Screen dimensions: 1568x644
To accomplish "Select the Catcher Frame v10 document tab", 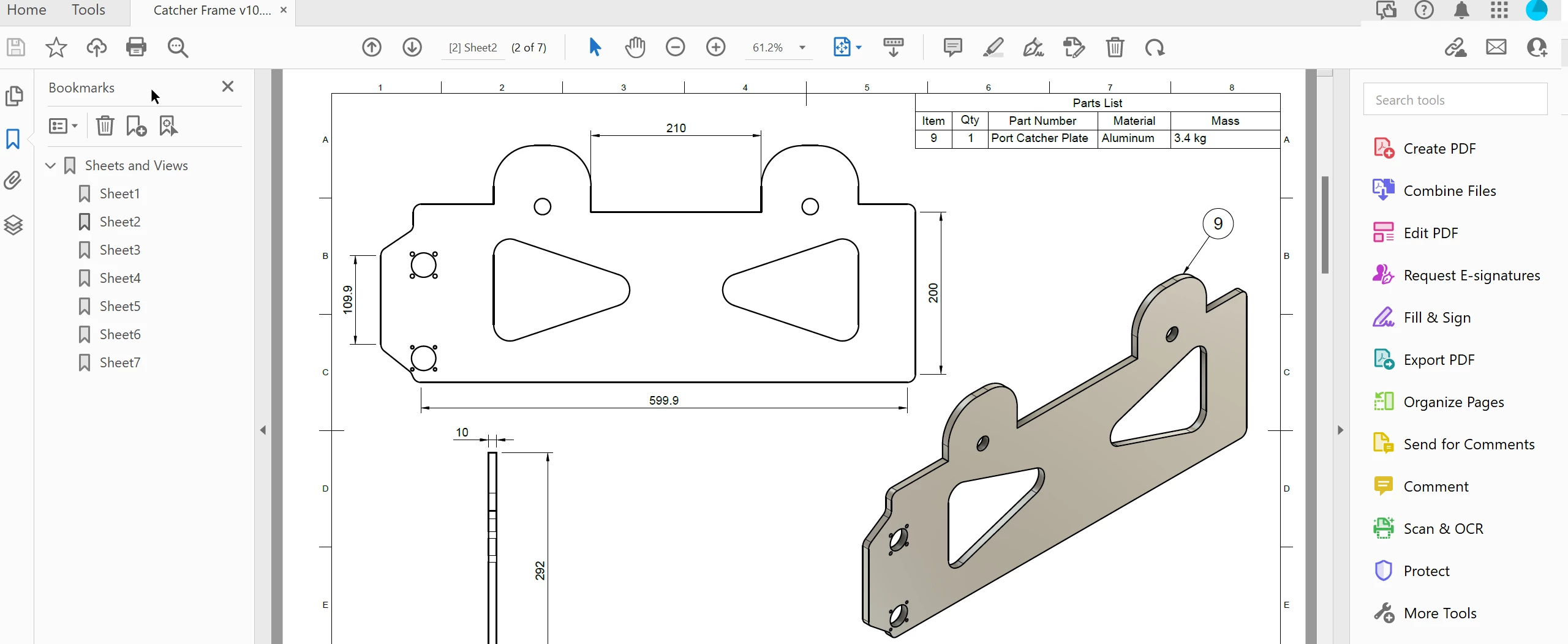I will (x=213, y=10).
